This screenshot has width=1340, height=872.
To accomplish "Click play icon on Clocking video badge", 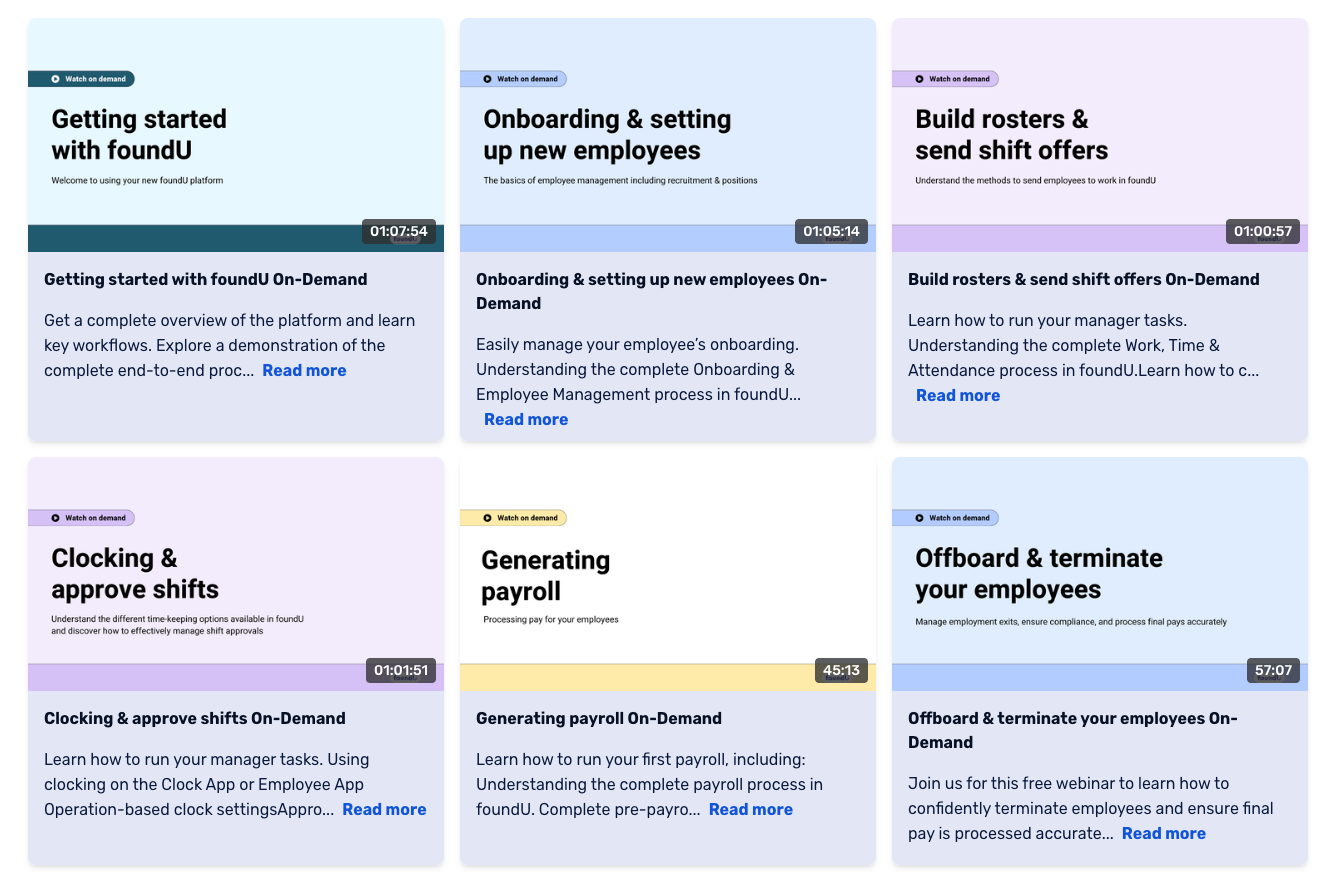I will click(x=55, y=518).
